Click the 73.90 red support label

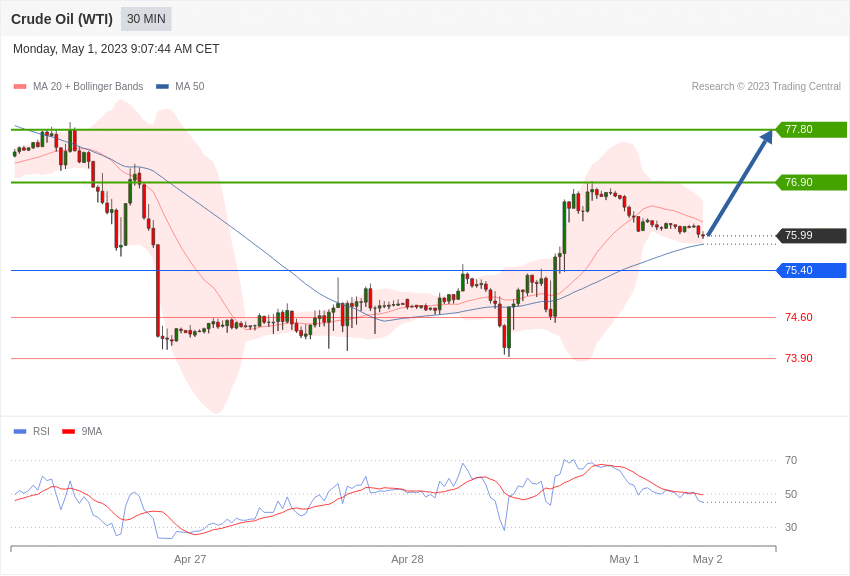[799, 358]
